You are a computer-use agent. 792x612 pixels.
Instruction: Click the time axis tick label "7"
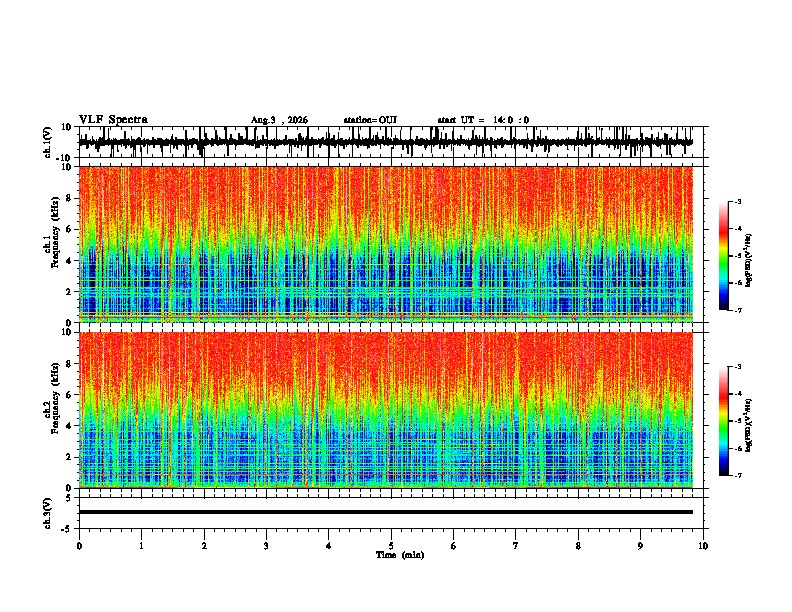point(516,546)
